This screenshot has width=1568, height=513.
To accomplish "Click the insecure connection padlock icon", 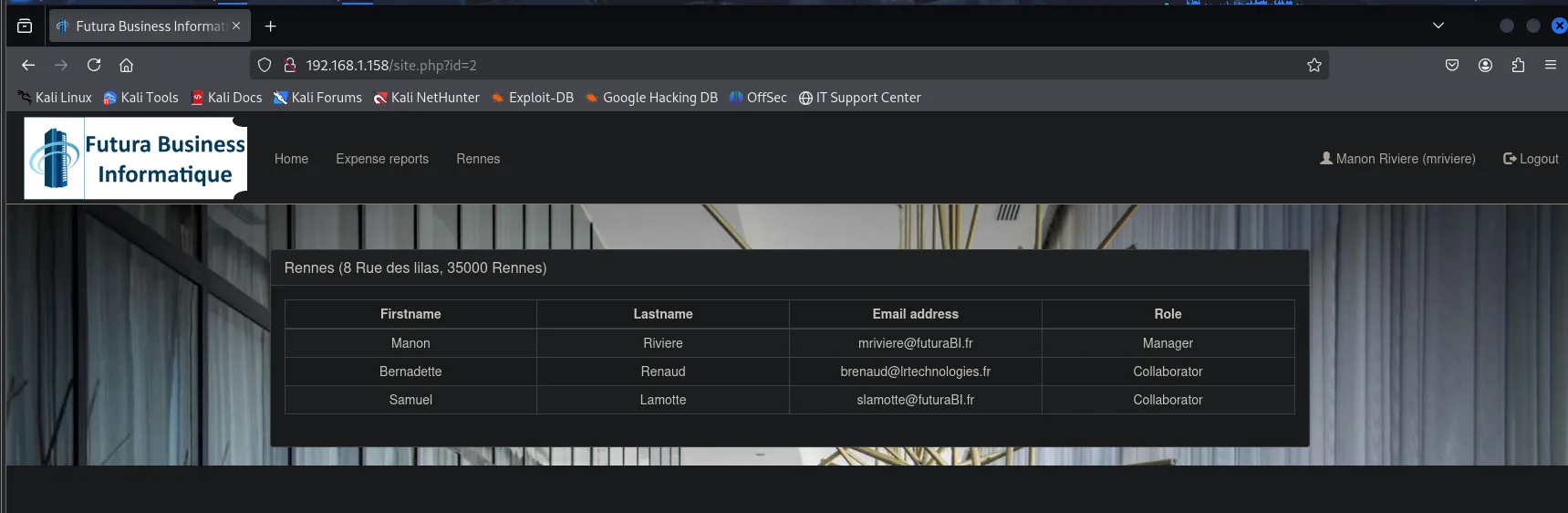I will (x=290, y=65).
